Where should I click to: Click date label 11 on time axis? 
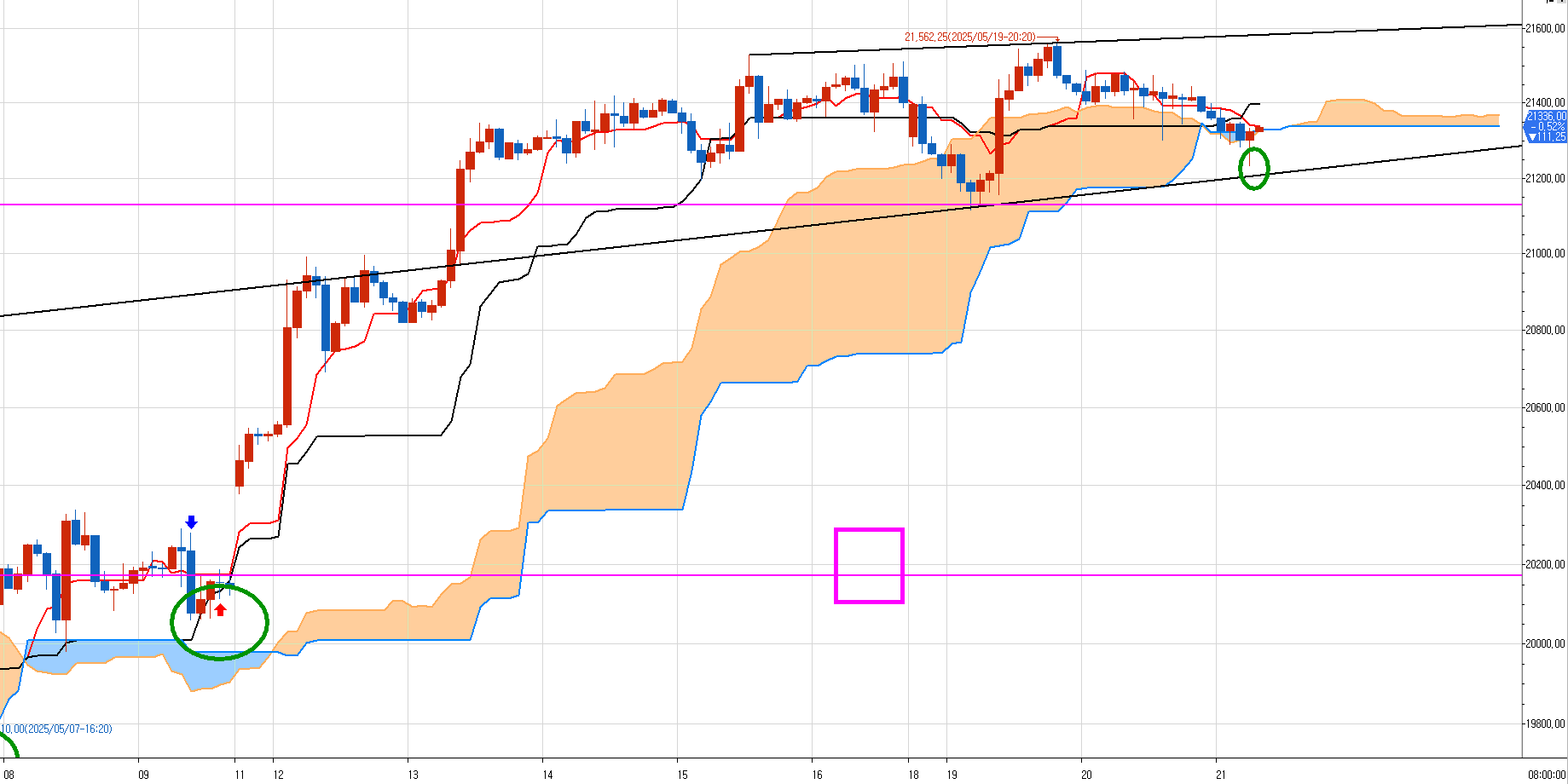240,775
